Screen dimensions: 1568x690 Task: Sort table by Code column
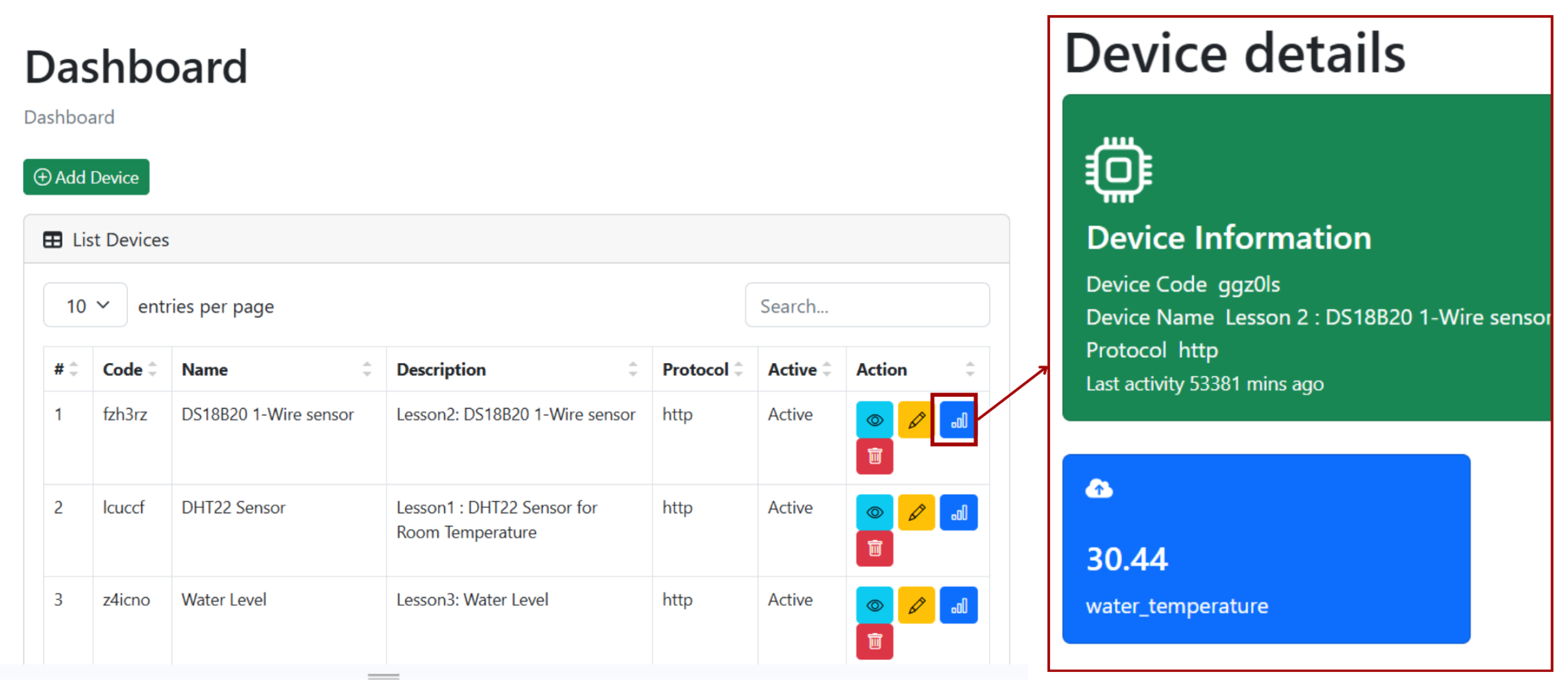coord(130,369)
